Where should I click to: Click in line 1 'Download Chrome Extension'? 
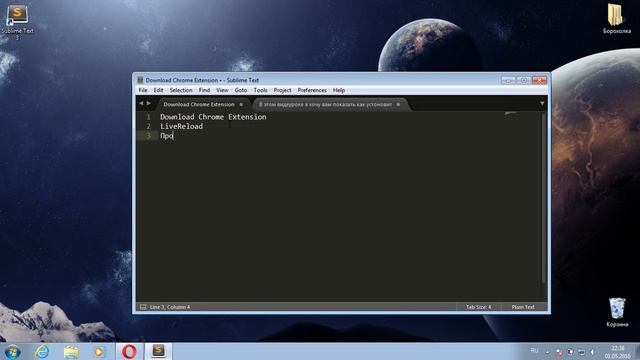pyautogui.click(x=213, y=117)
